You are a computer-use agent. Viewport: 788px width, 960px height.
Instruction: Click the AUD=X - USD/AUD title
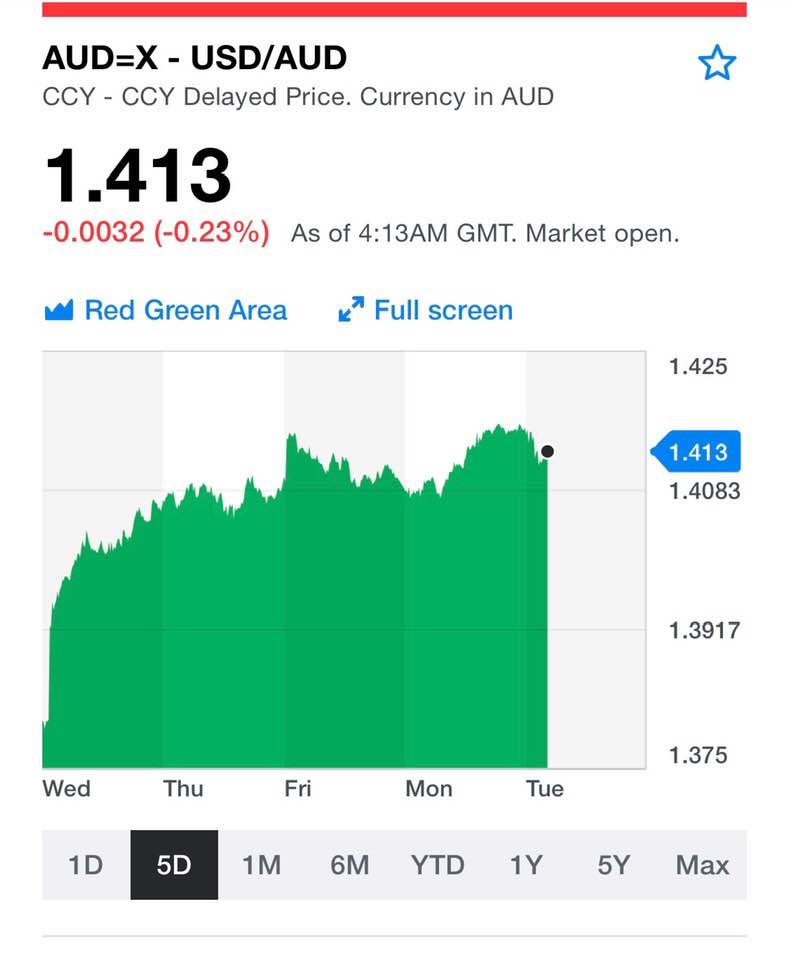195,58
